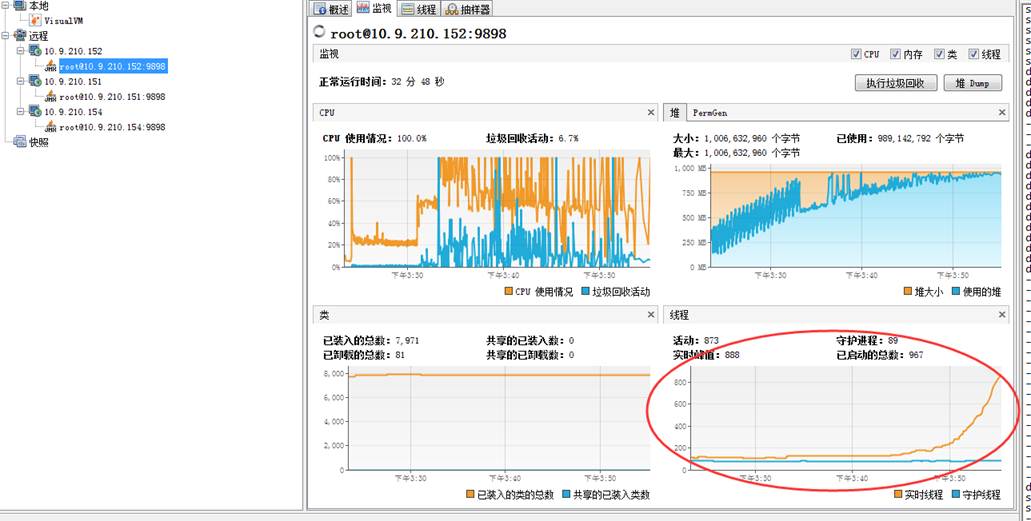This screenshot has width=1031, height=521.
Task: Close the heap chart panel
Action: click(1002, 112)
